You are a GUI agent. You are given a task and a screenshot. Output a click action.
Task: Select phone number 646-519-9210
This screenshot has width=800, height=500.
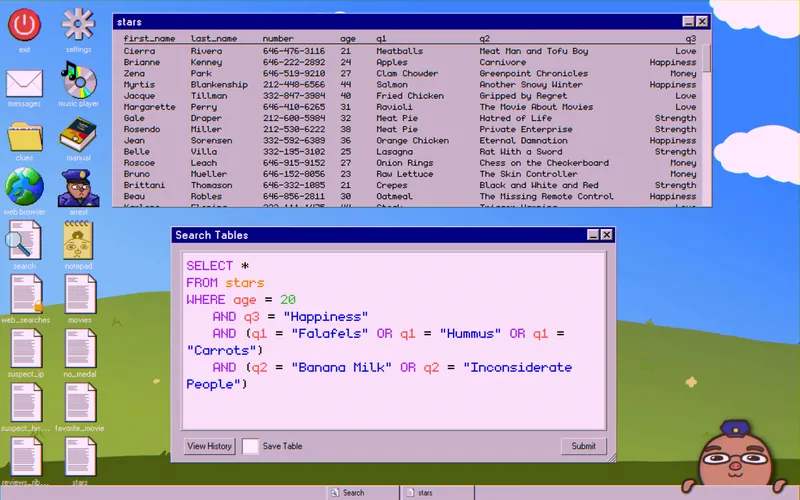pyautogui.click(x=294, y=73)
